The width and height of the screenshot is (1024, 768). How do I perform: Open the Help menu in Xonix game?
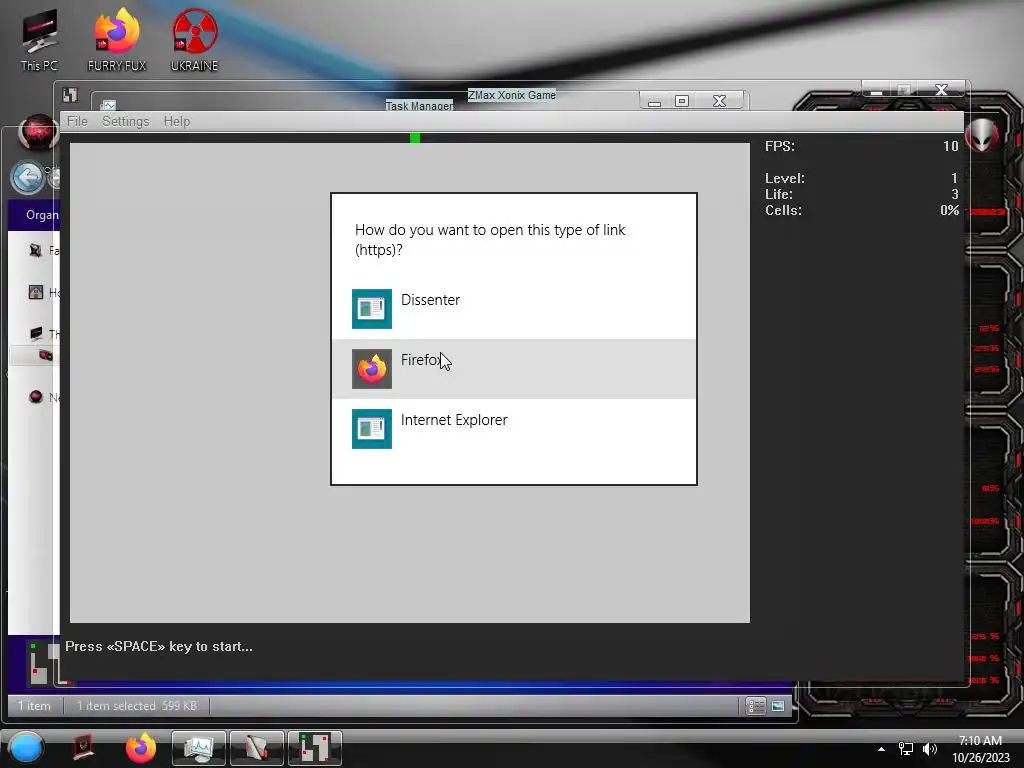point(176,121)
